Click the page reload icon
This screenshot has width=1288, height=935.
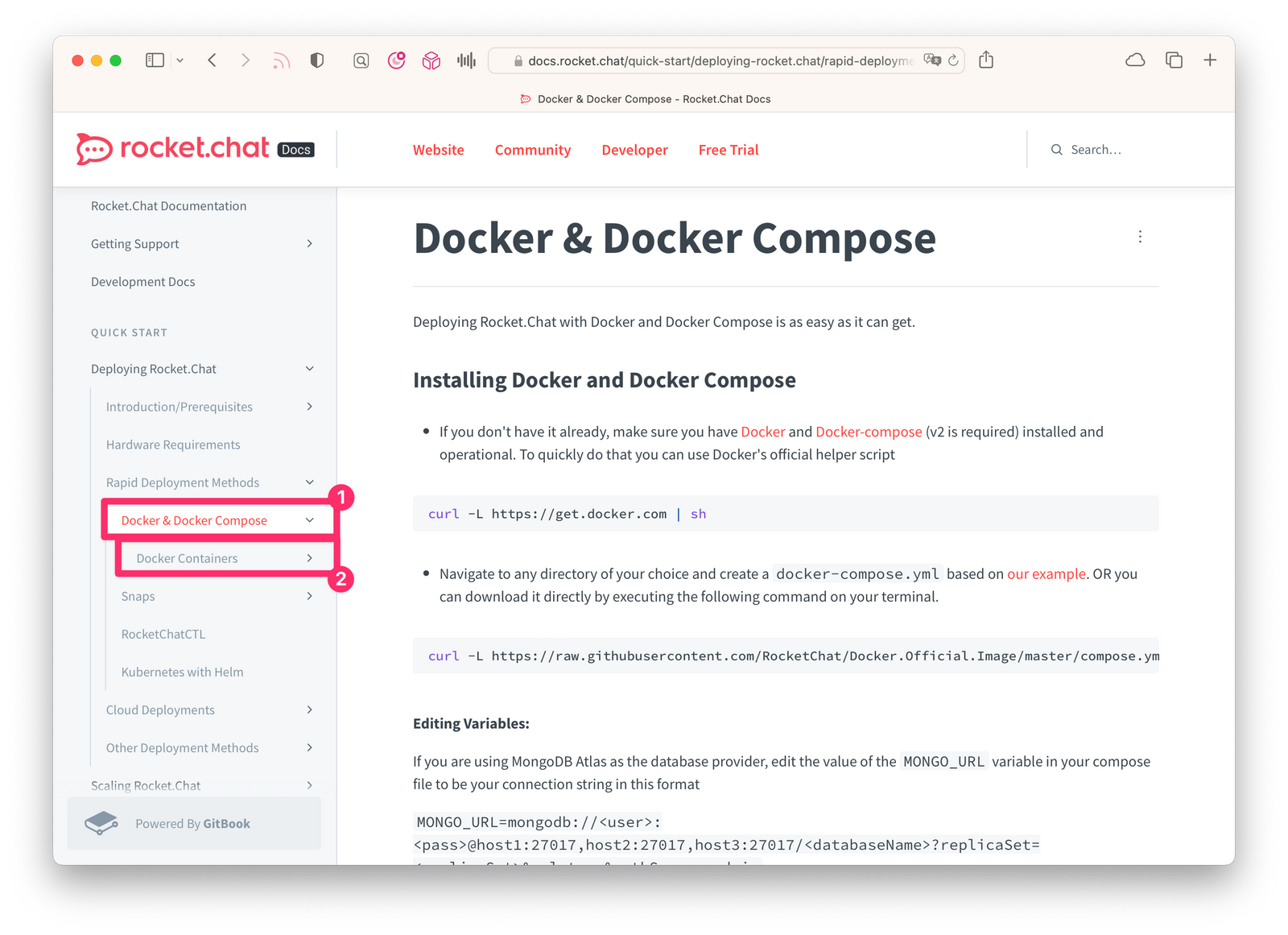tap(954, 60)
